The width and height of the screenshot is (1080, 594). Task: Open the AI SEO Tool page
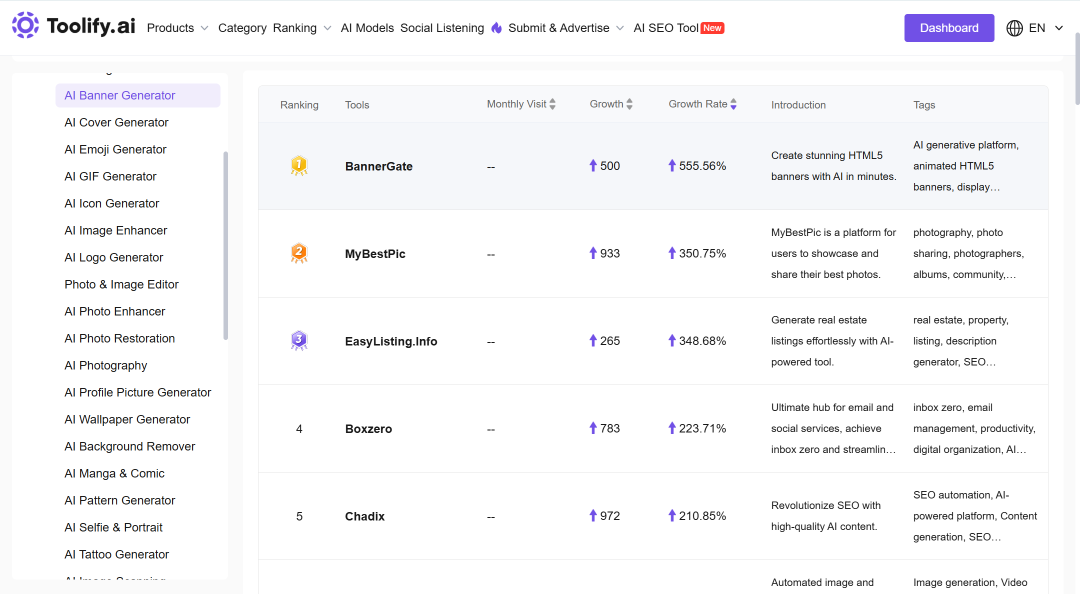[x=666, y=28]
